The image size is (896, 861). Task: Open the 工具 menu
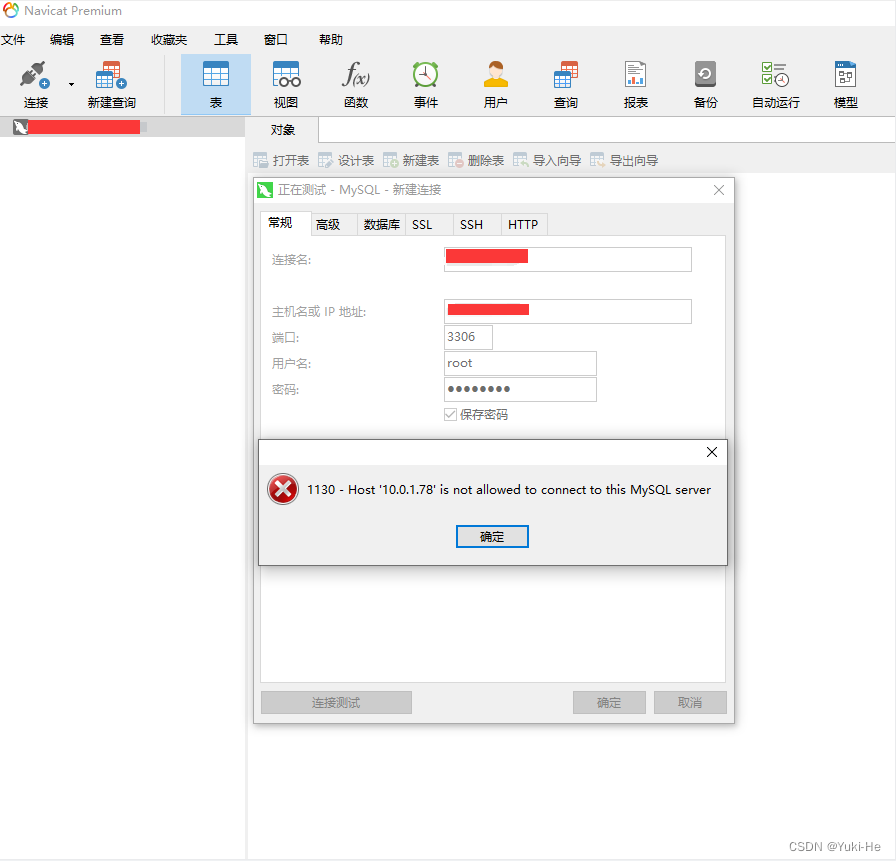(226, 39)
